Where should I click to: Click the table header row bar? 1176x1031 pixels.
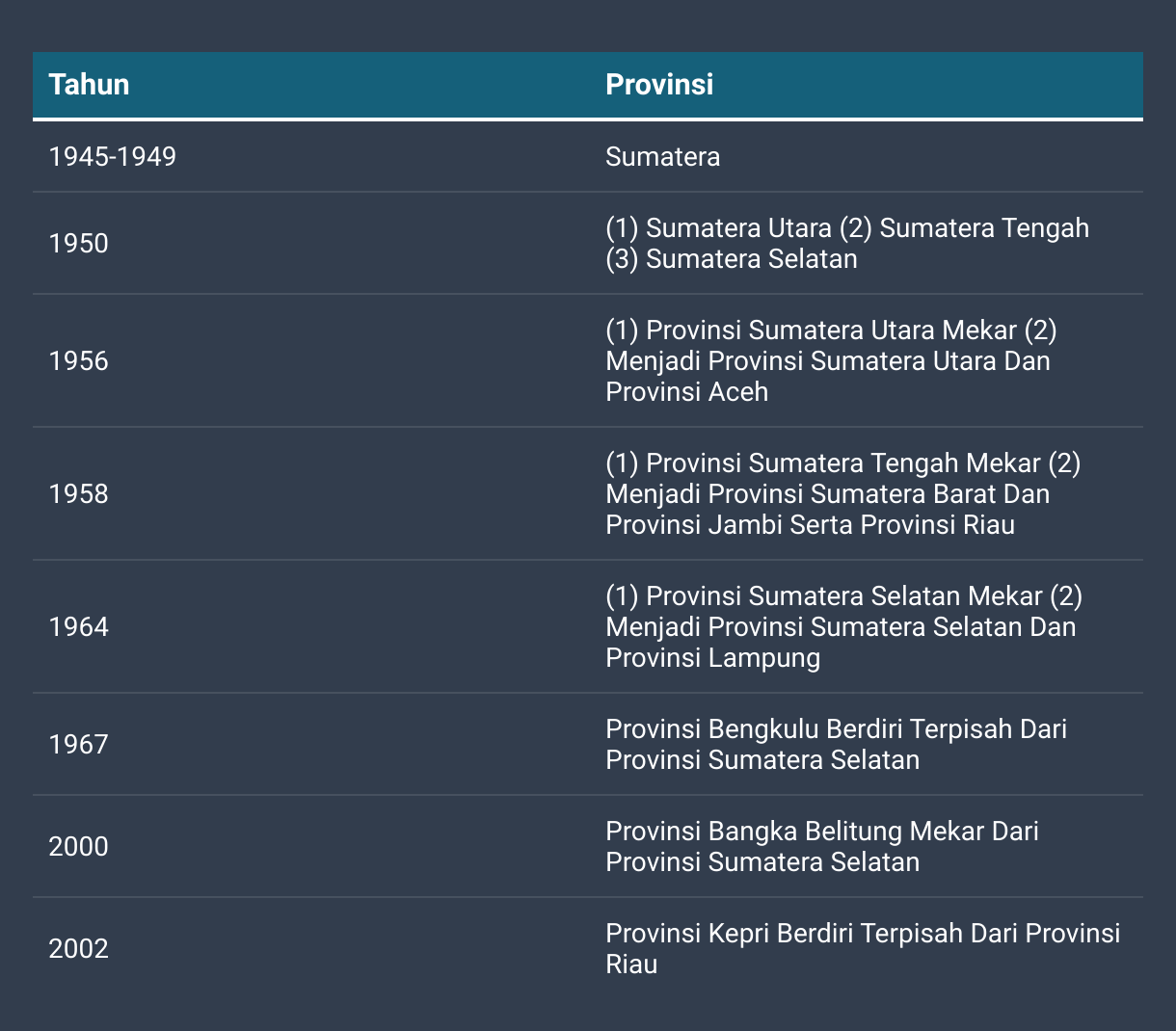pyautogui.click(x=588, y=85)
